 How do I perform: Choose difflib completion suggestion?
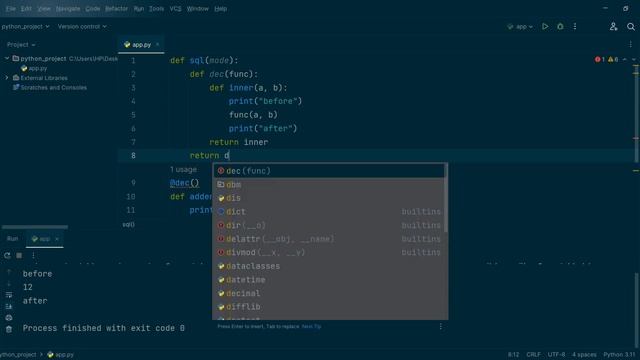[329, 307]
